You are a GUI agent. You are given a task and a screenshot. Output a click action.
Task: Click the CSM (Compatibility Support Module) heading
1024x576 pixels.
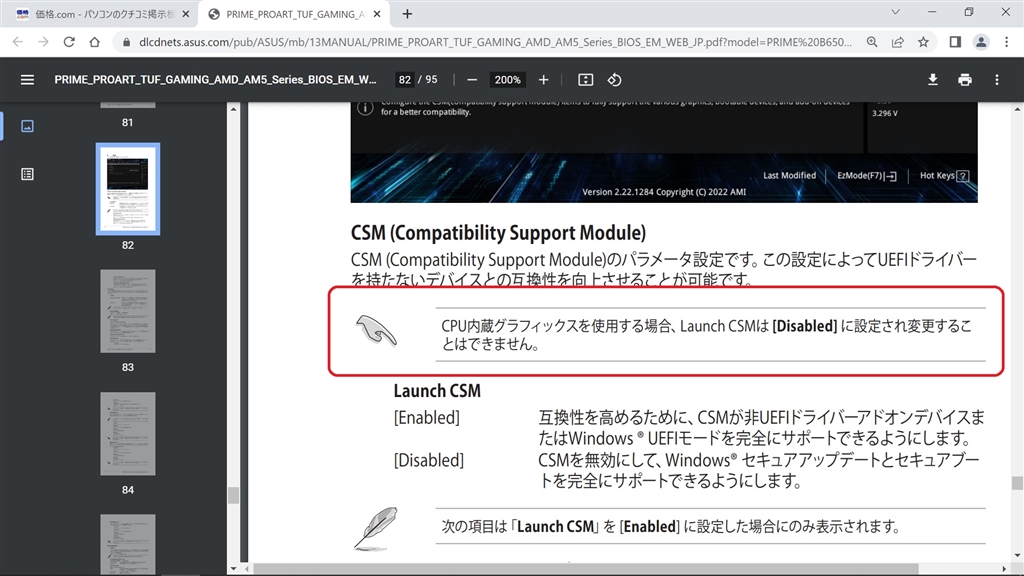[498, 233]
